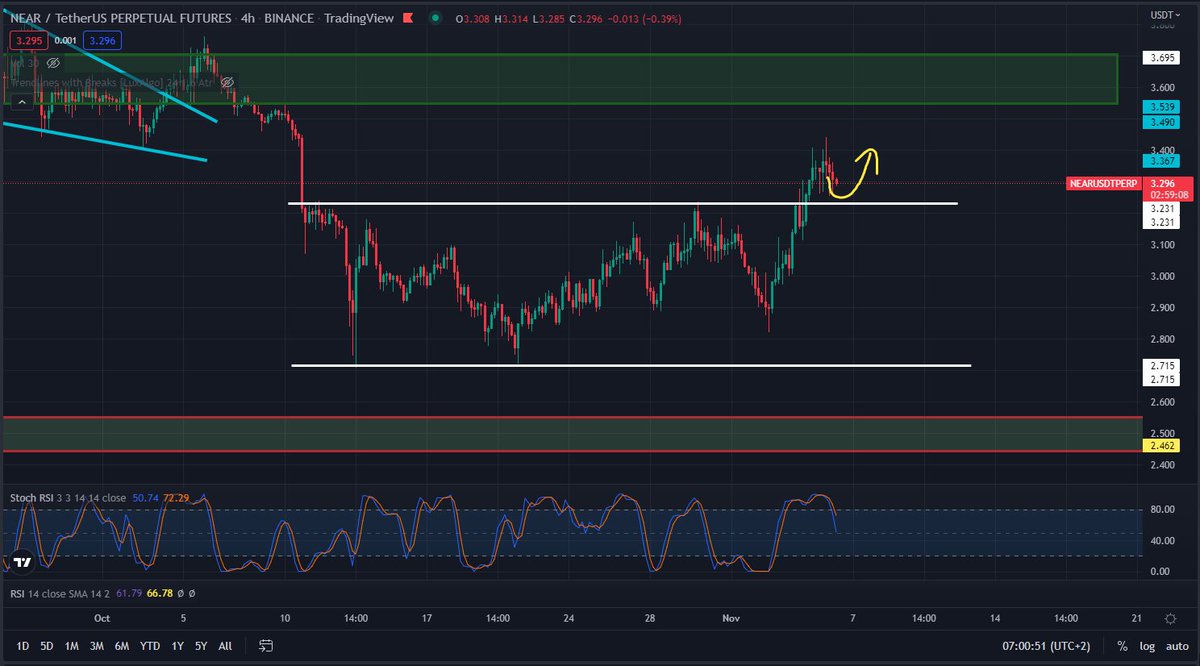Click the Stoch RSI value 72.29
Viewport: 1200px width, 666px height.
[178, 497]
